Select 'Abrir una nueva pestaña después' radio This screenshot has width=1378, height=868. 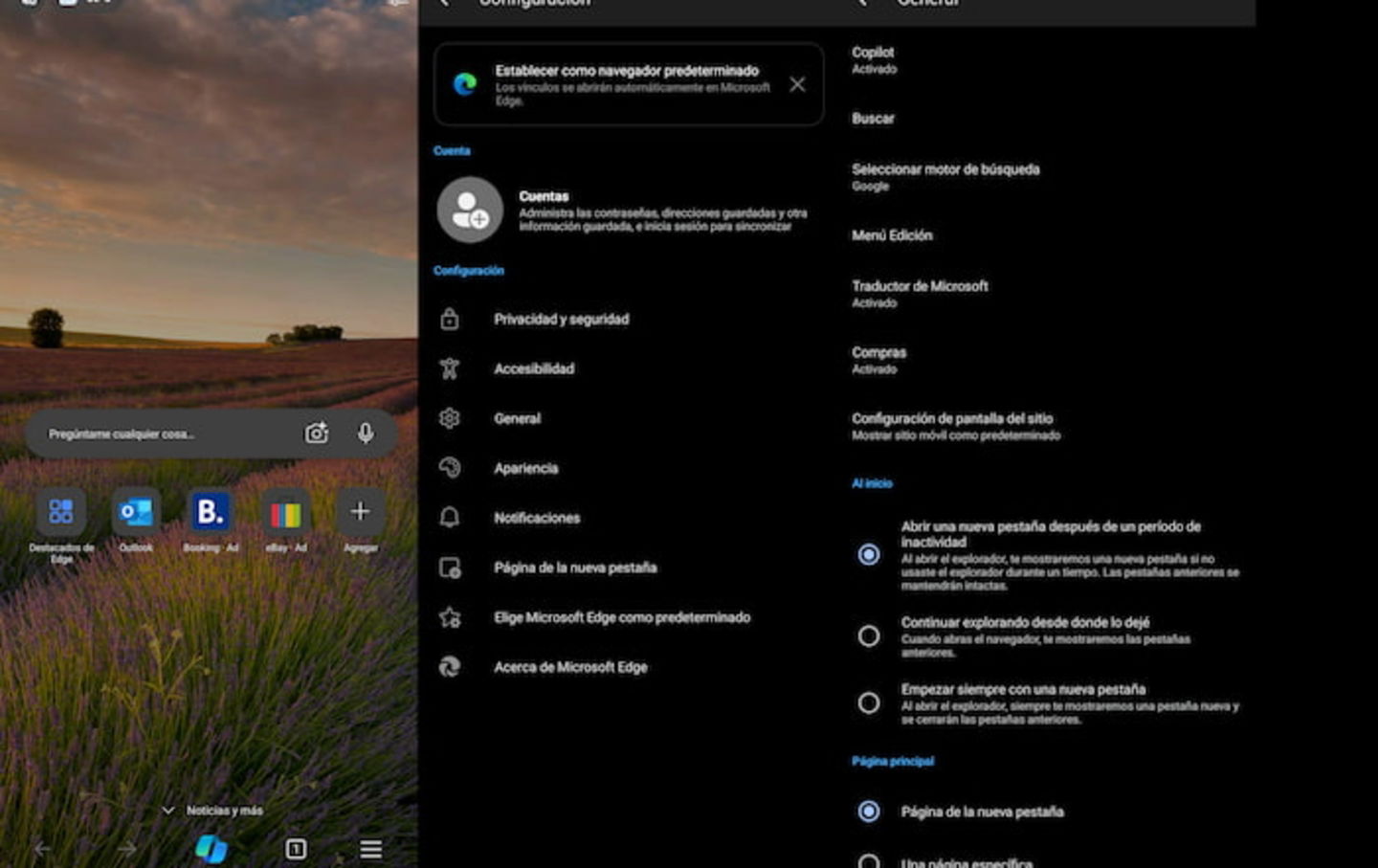click(869, 554)
